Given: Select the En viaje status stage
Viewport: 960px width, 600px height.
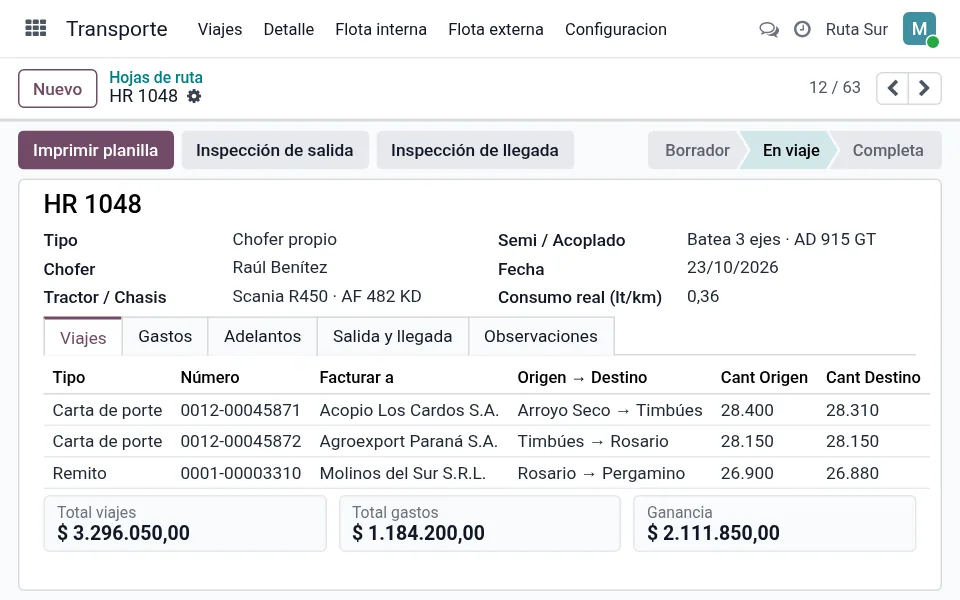Looking at the screenshot, I should coord(790,150).
